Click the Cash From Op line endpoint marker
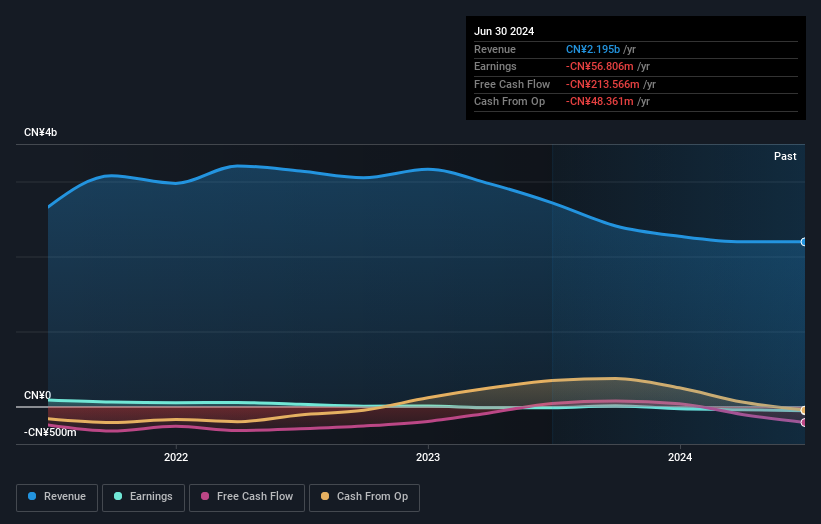This screenshot has width=821, height=524. click(x=804, y=410)
